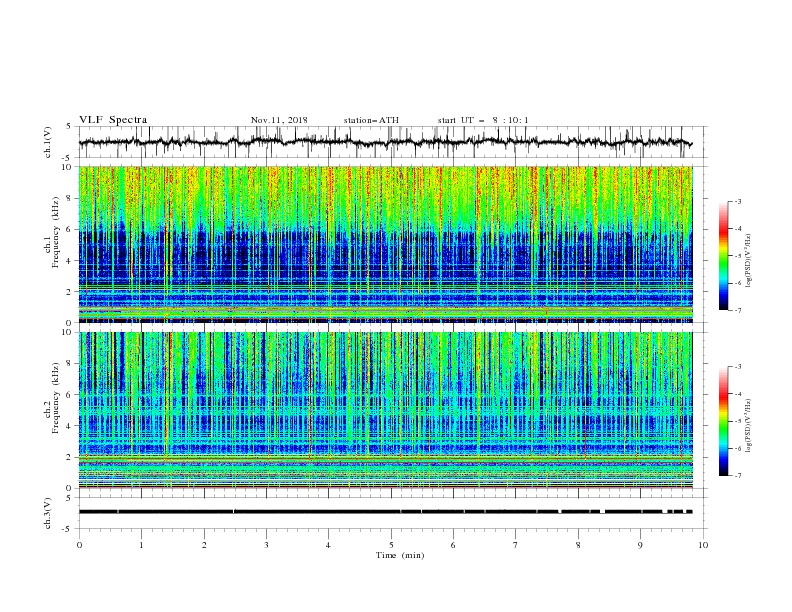Screen dimensions: 792x612
Task: Click the ch.1 spectrogram color scale bar
Action: 724,256
